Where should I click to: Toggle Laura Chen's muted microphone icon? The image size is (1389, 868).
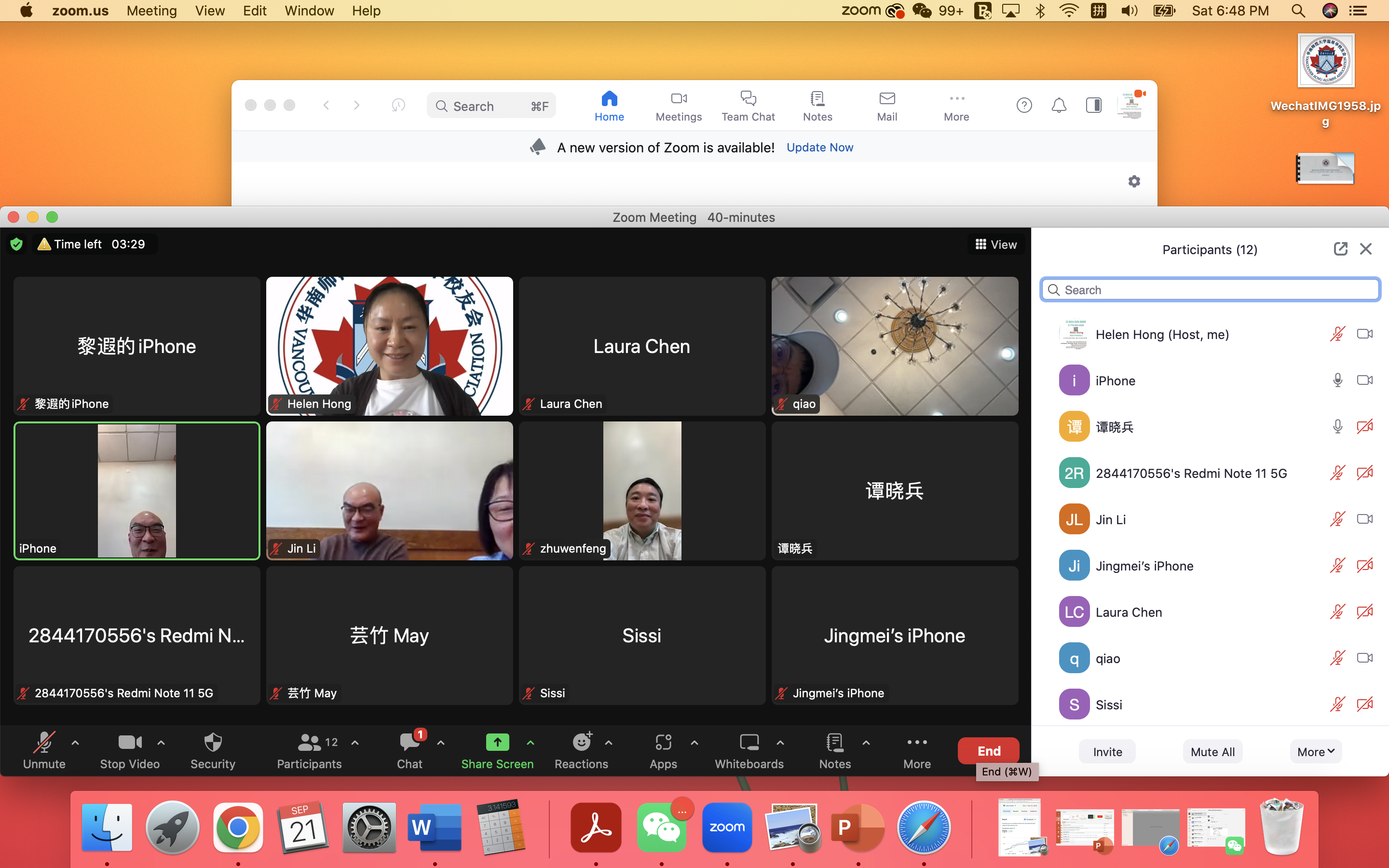[1337, 611]
